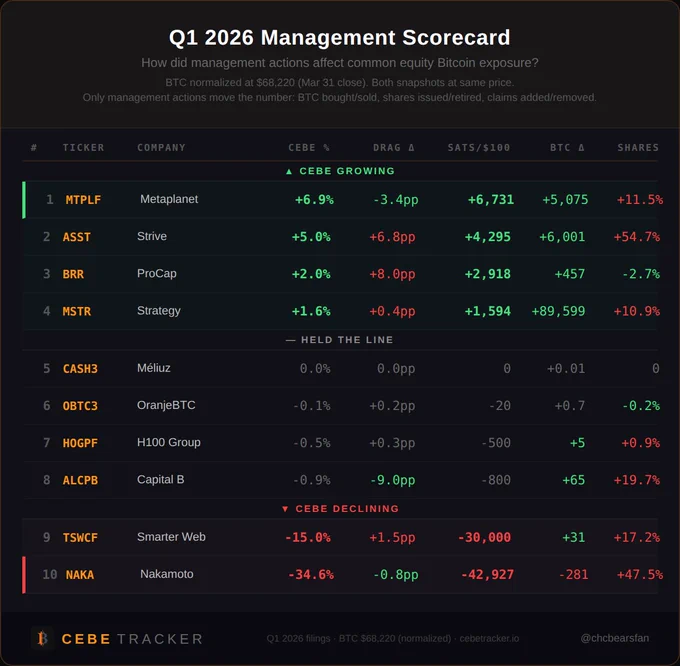Click the Nakamoto company name
The image size is (680, 666).
pyautogui.click(x=167, y=574)
